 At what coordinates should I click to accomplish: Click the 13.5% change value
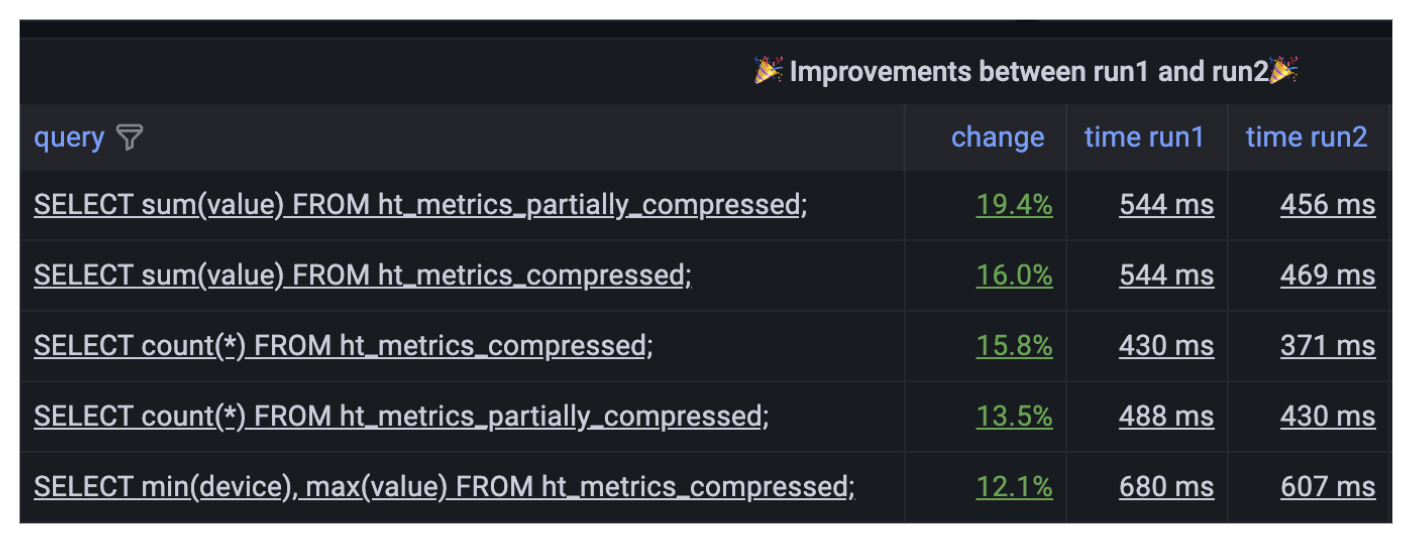click(1014, 416)
